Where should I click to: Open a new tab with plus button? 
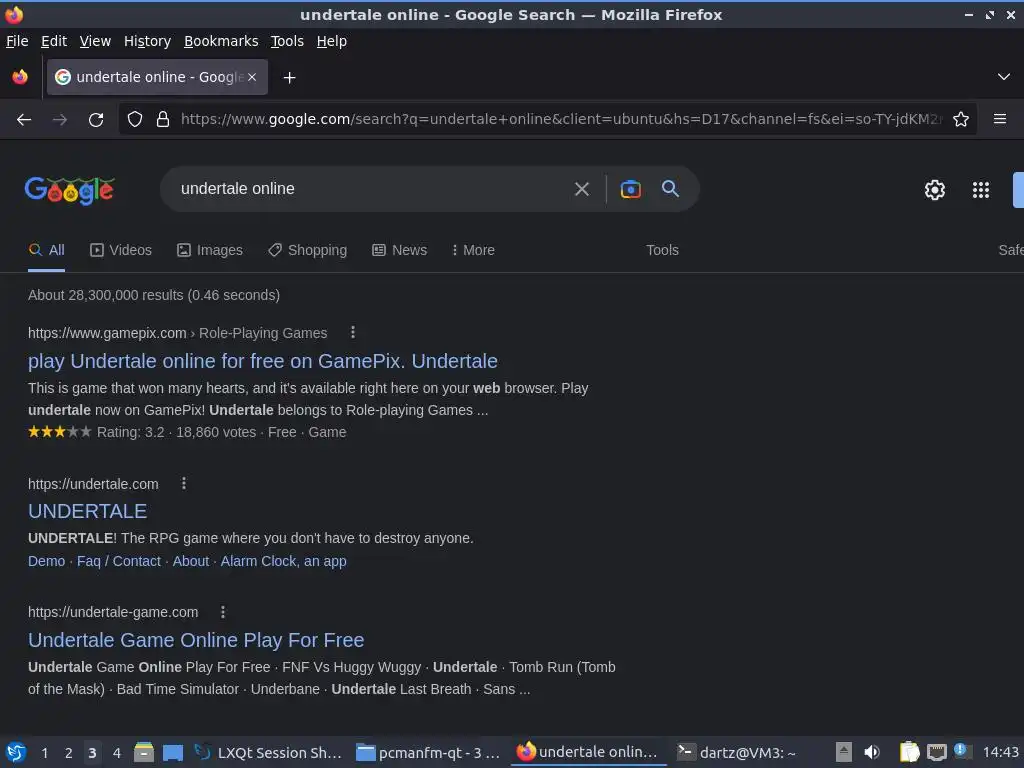[289, 78]
